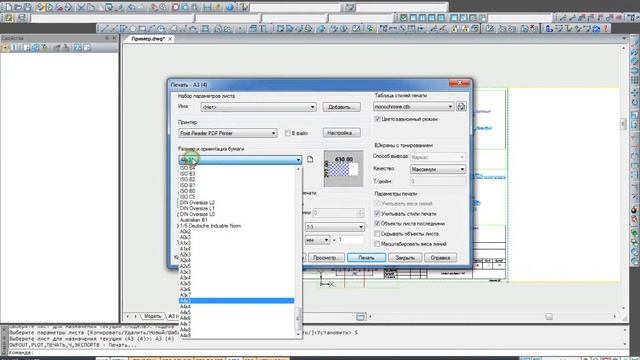The width and height of the screenshot is (640, 360).
Task: Open the Качество Максимум dropdown
Action: pos(438,169)
